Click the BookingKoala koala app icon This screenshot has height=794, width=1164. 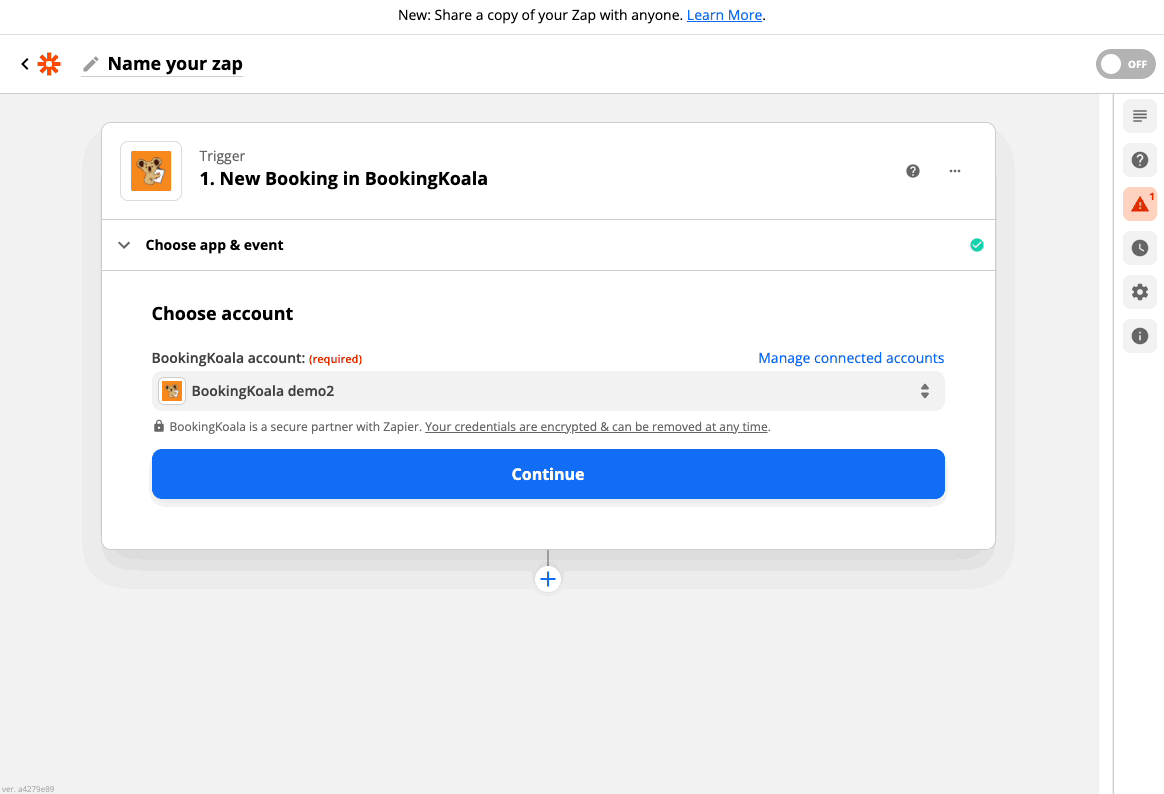click(151, 171)
